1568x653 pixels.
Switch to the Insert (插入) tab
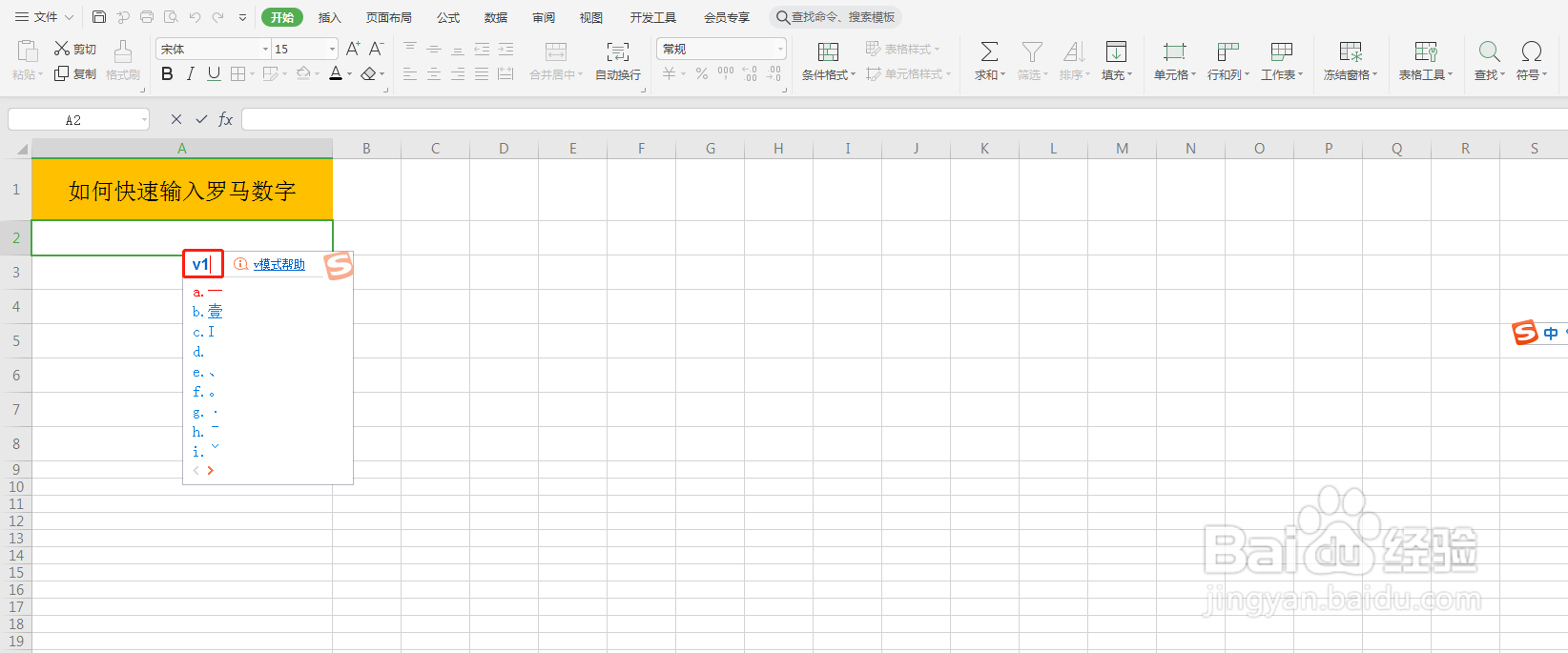330,17
